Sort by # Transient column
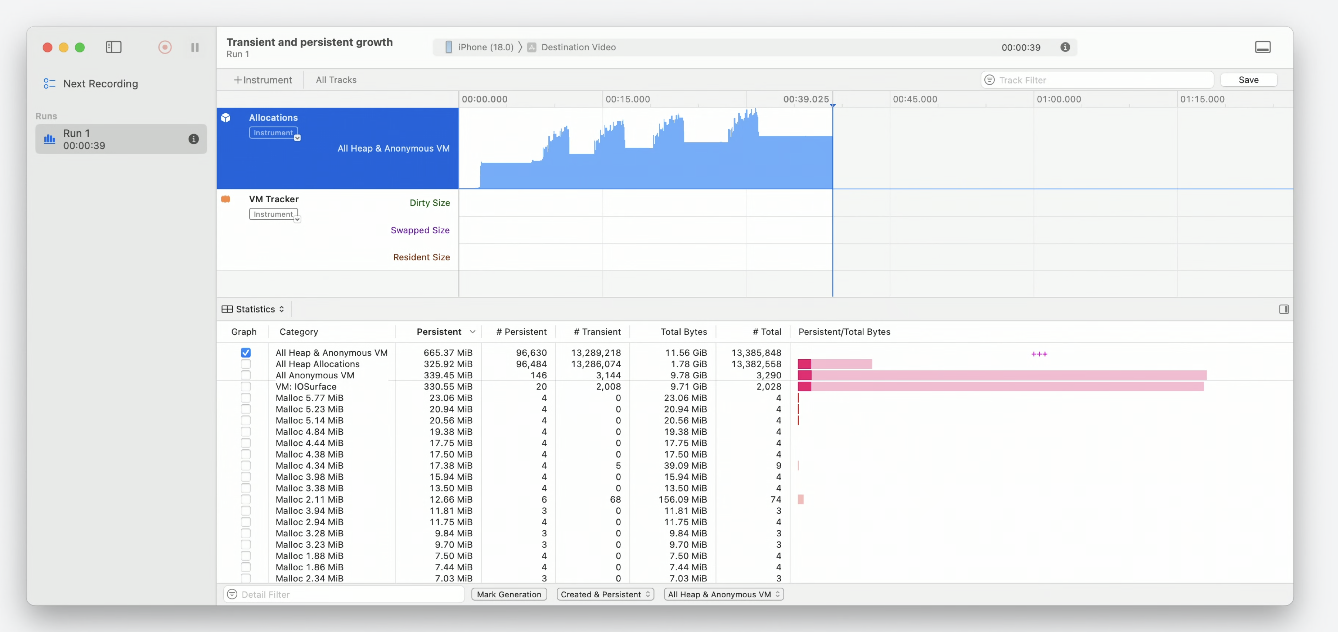This screenshot has width=1338, height=632. tap(597, 332)
